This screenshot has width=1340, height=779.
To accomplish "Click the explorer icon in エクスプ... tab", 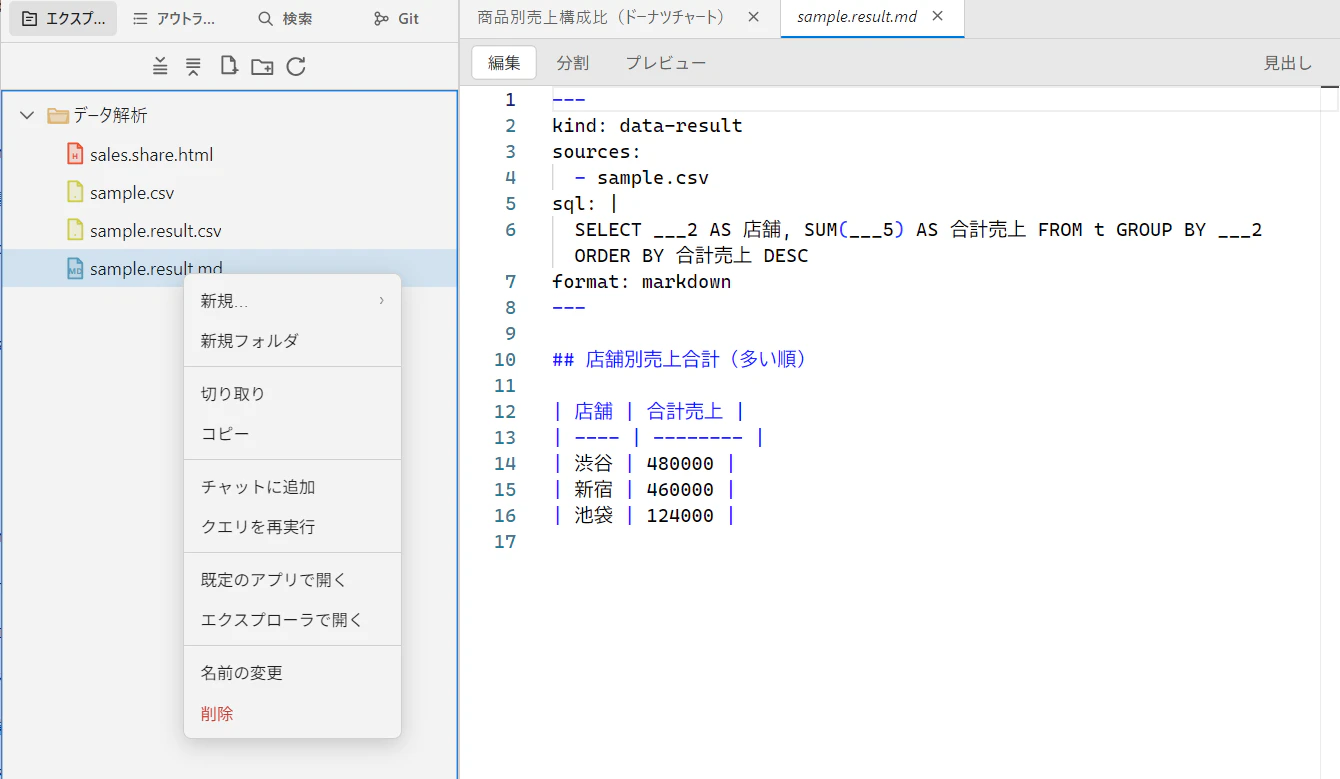I will (x=30, y=19).
